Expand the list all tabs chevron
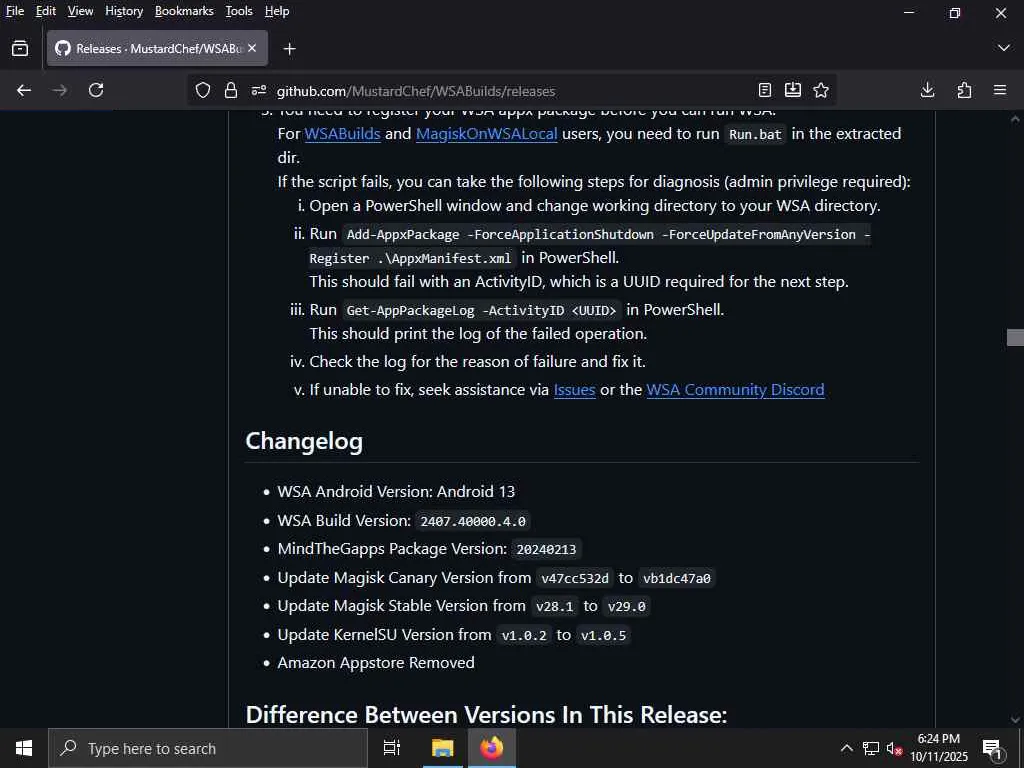The image size is (1024, 768). (1004, 48)
